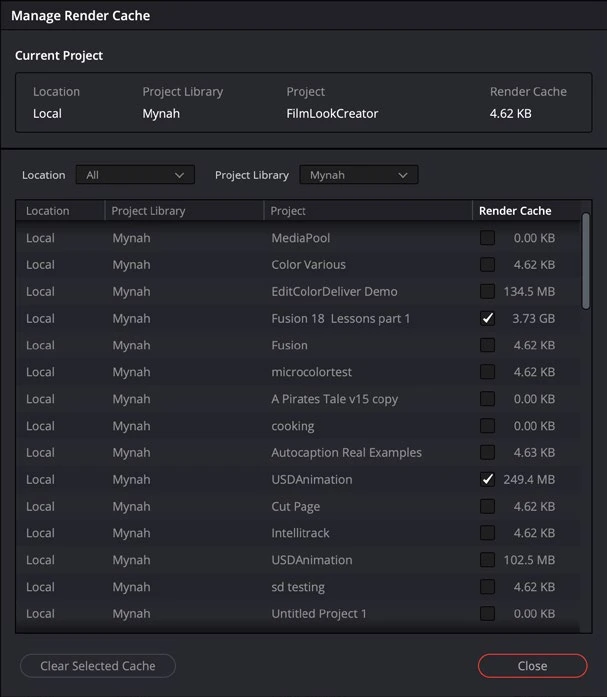
Task: Sort by the Location column header
Action: [60, 211]
